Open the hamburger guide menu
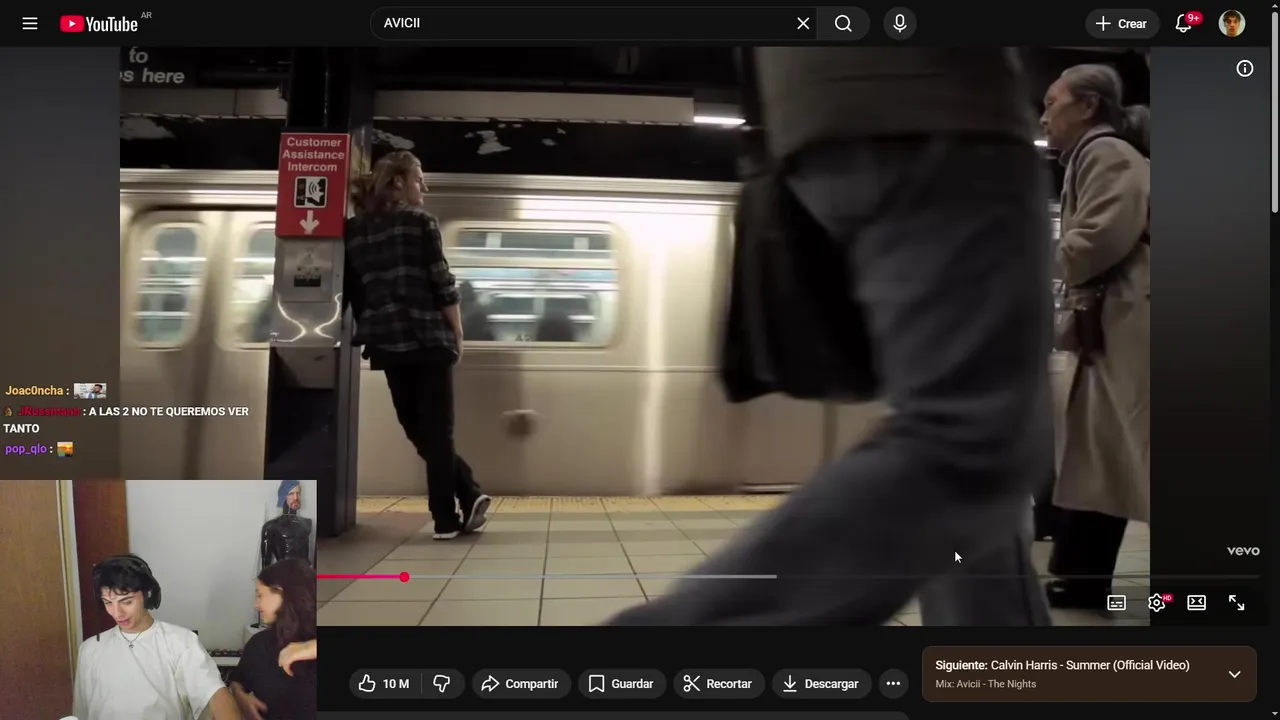 coord(30,23)
